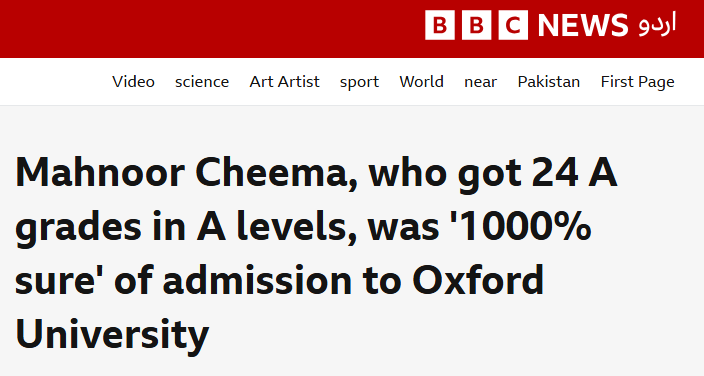Screen dimensions: 704x376
Task: Go to the science section
Action: tap(202, 82)
